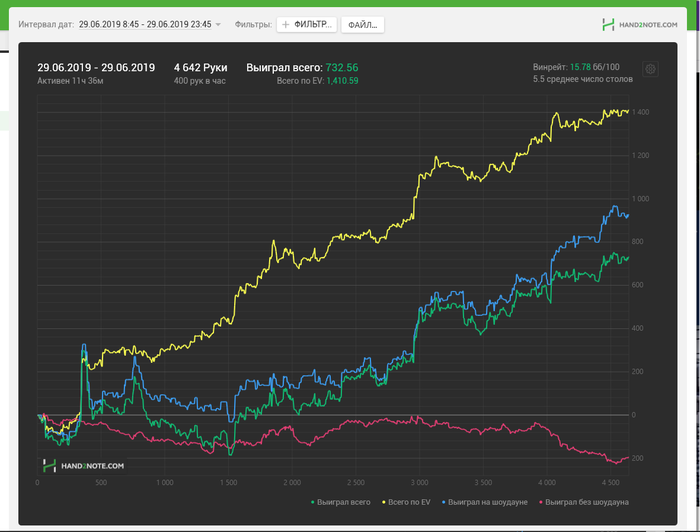Click the pink dot next to Выиграл без шоудауна
This screenshot has height=532, width=700.
click(541, 503)
